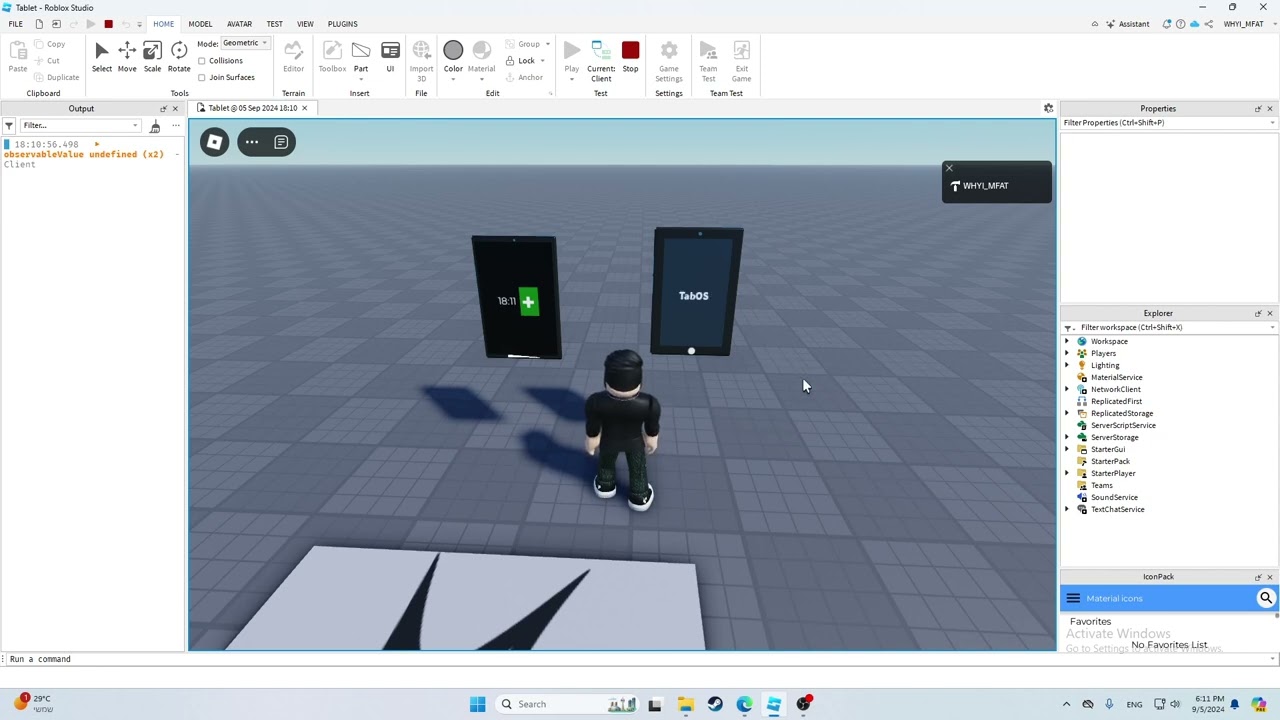The image size is (1280, 720).
Task: View notifications bell
Action: [1166, 24]
